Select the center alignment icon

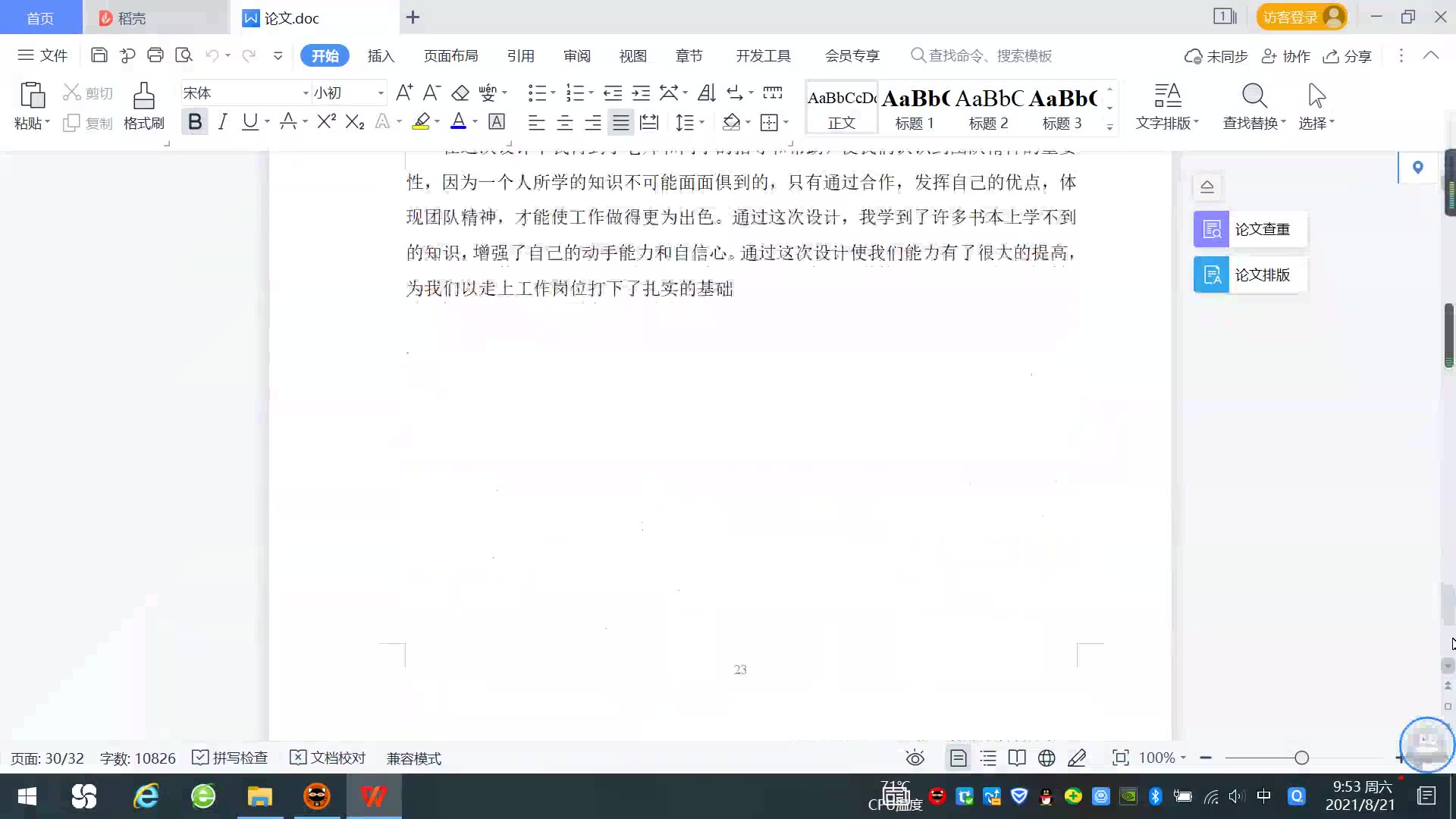point(564,122)
